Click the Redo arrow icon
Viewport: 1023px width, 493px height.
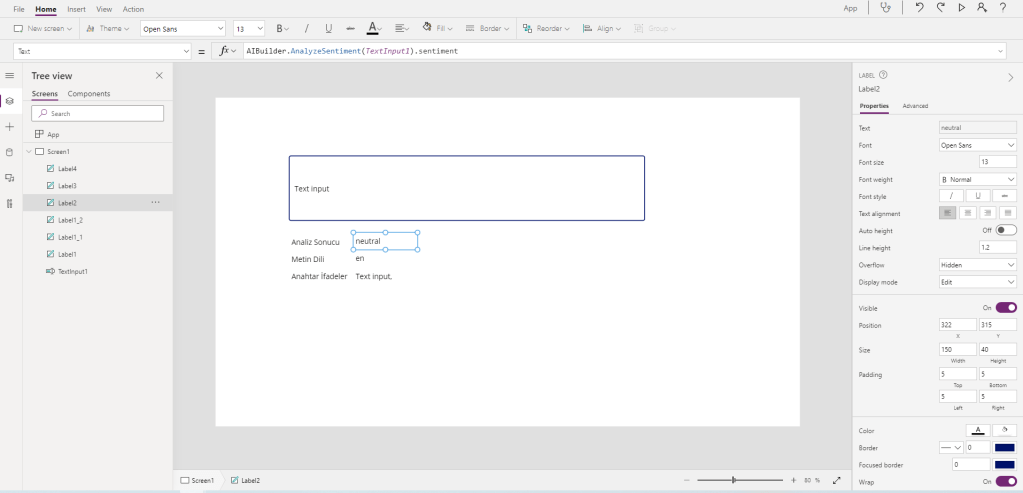(940, 8)
